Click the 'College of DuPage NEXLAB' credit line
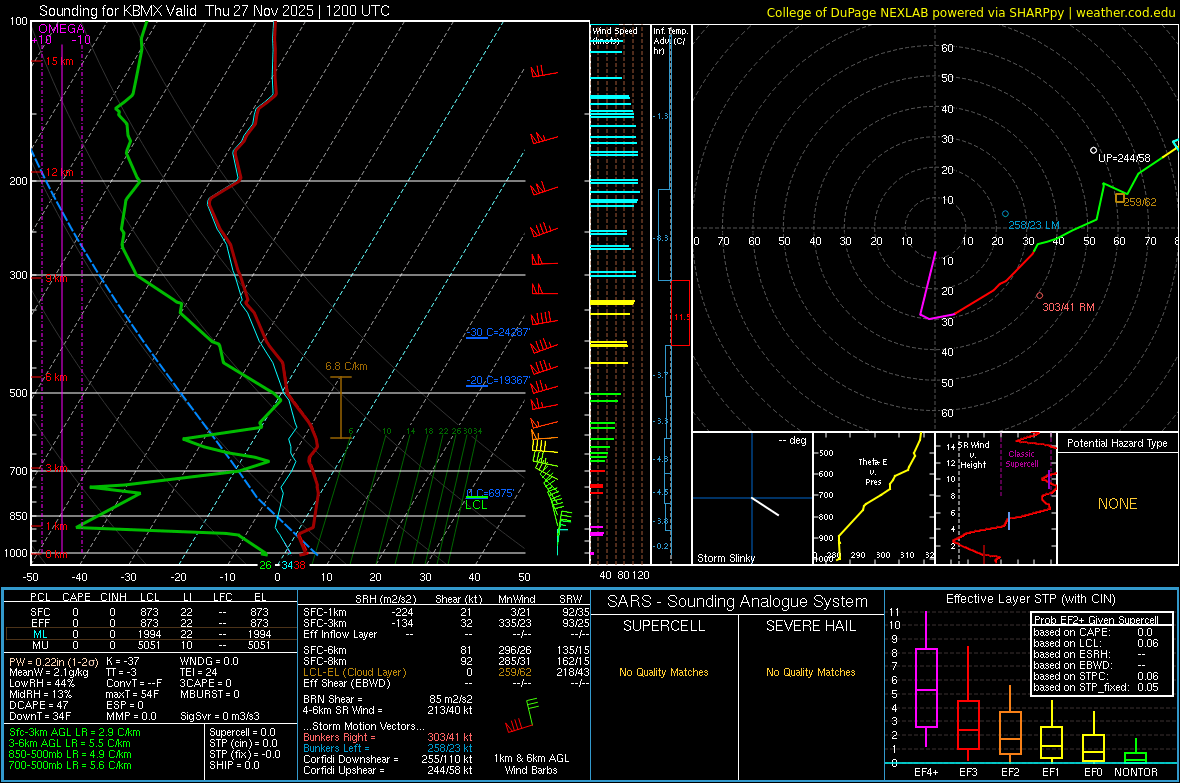1180x783 pixels. [x=971, y=13]
